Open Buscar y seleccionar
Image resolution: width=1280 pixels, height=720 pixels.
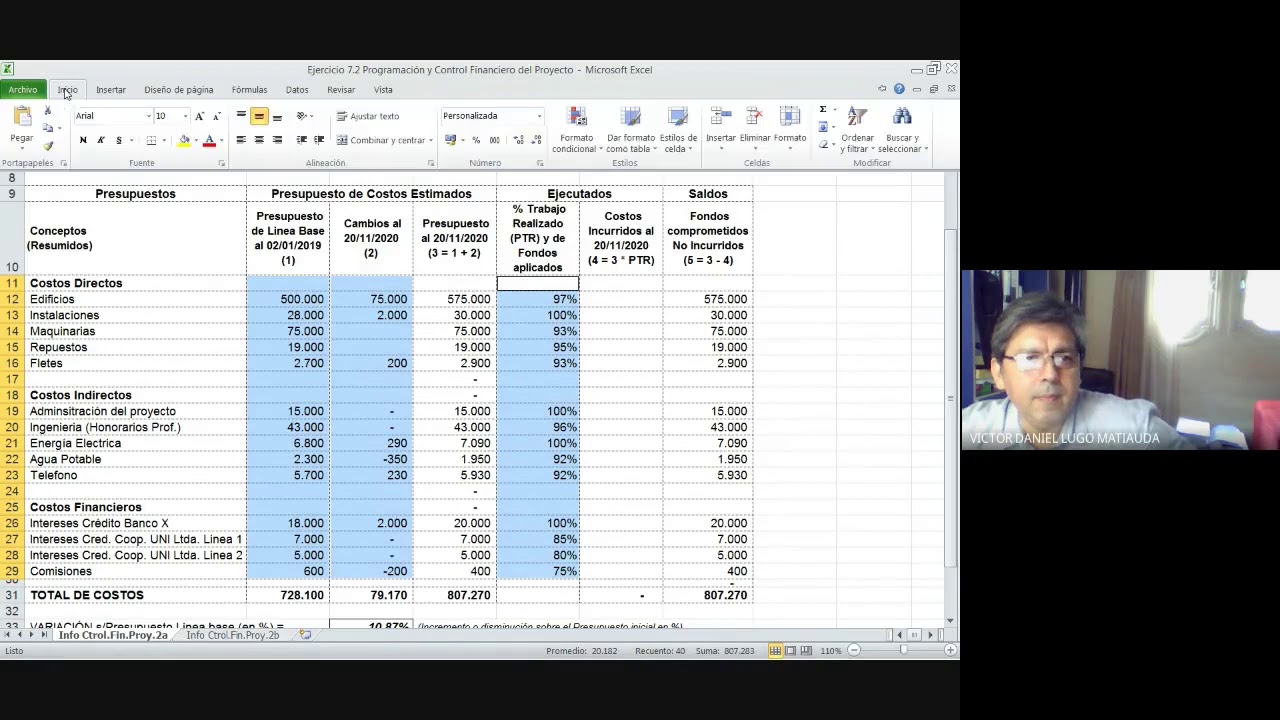pyautogui.click(x=903, y=130)
